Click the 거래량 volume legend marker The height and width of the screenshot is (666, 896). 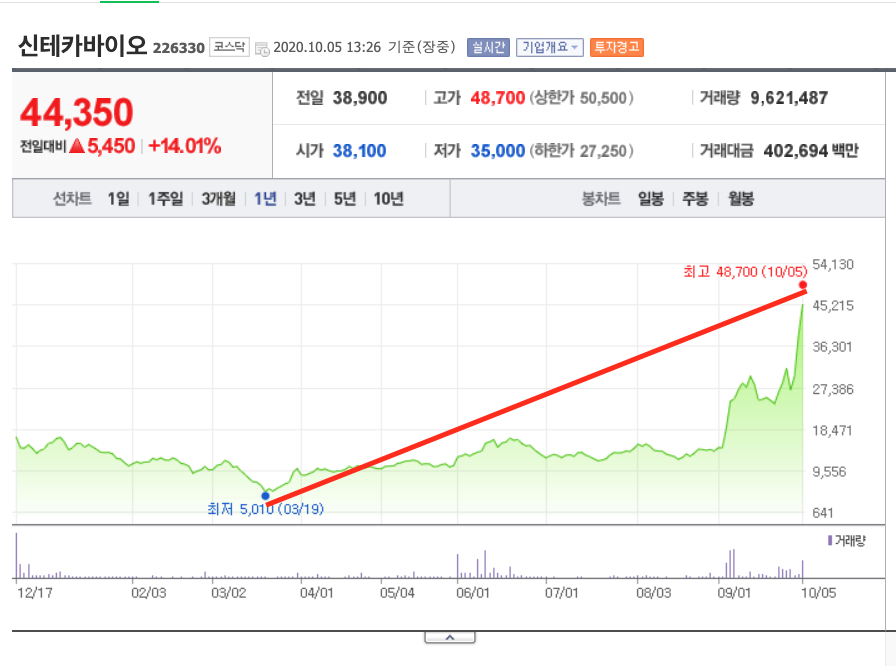[x=830, y=540]
